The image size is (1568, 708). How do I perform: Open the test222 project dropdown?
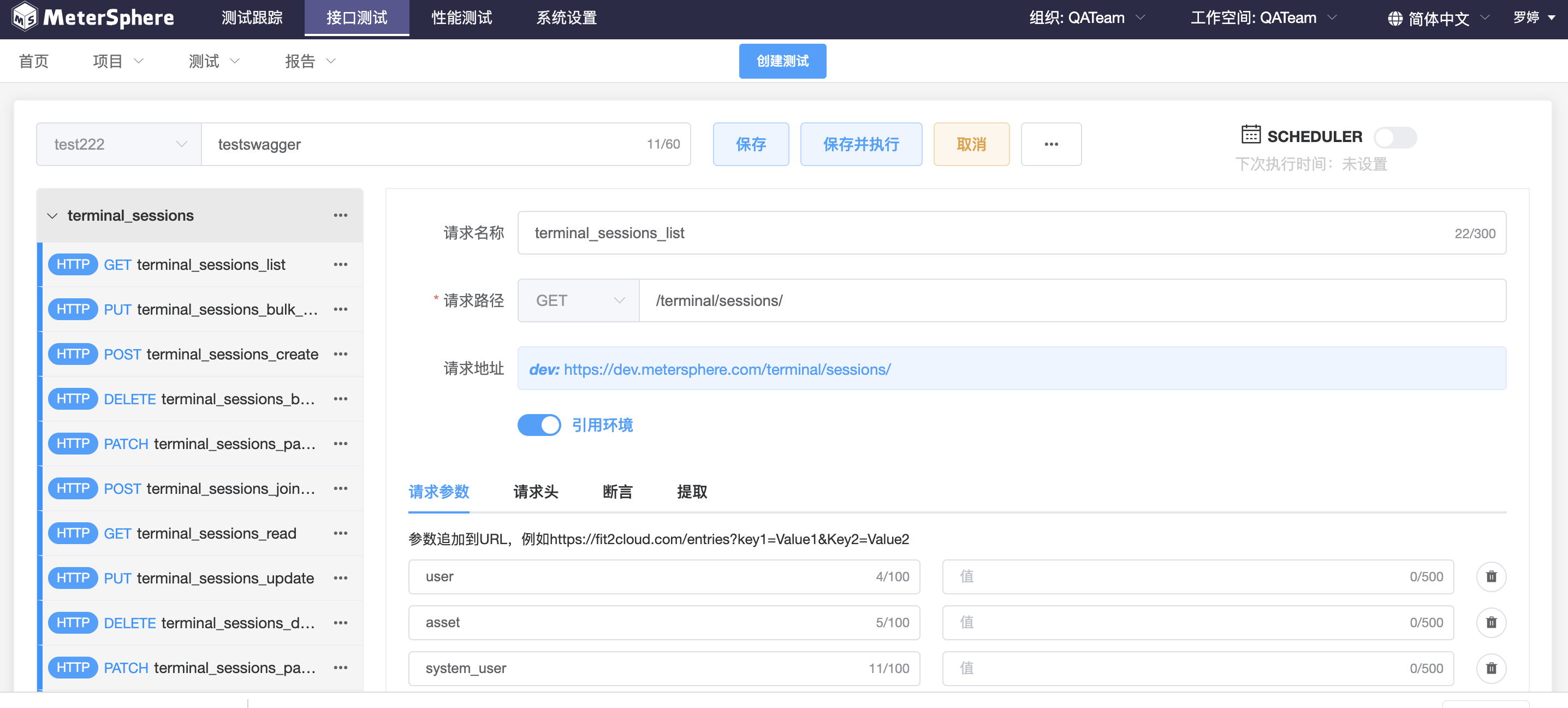click(118, 144)
